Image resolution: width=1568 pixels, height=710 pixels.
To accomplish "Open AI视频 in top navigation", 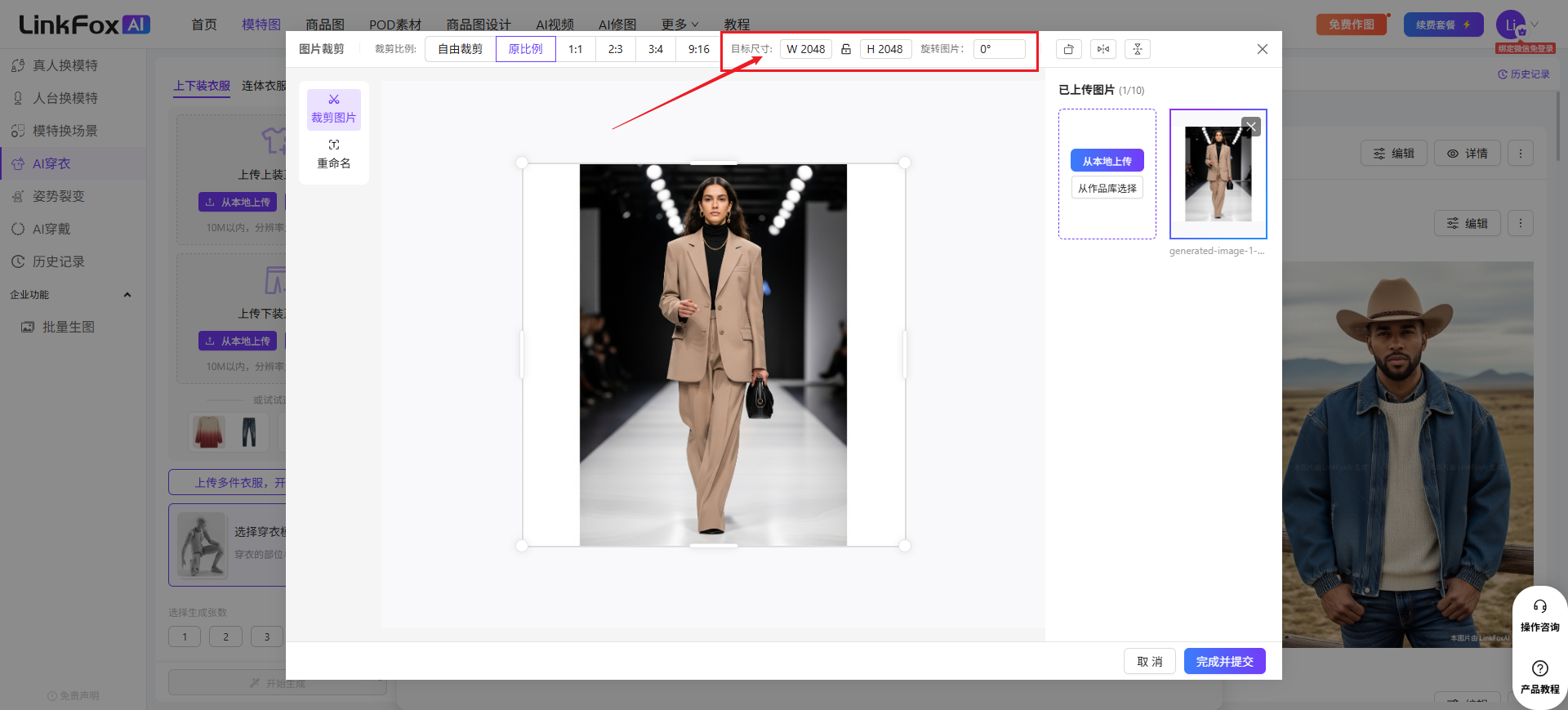I will pos(555,25).
